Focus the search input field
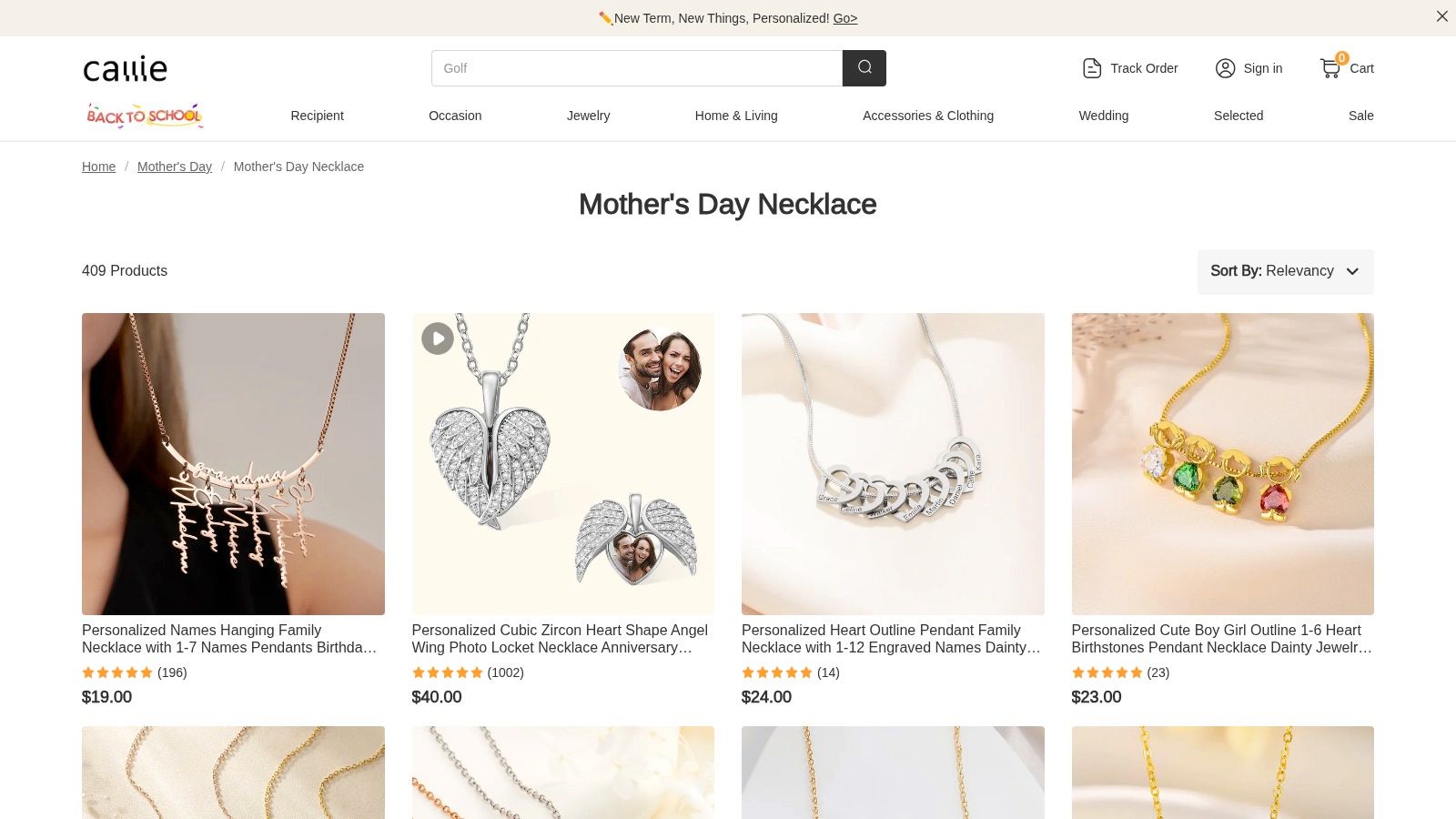The width and height of the screenshot is (1456, 819). pos(637,68)
